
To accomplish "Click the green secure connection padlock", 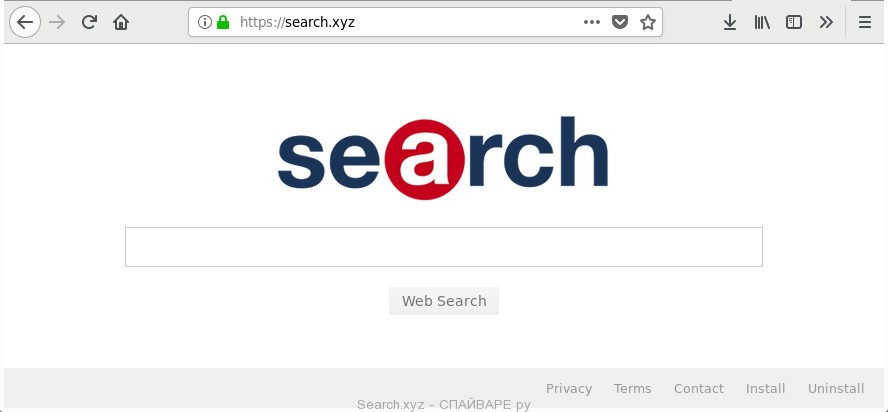I will coord(223,22).
